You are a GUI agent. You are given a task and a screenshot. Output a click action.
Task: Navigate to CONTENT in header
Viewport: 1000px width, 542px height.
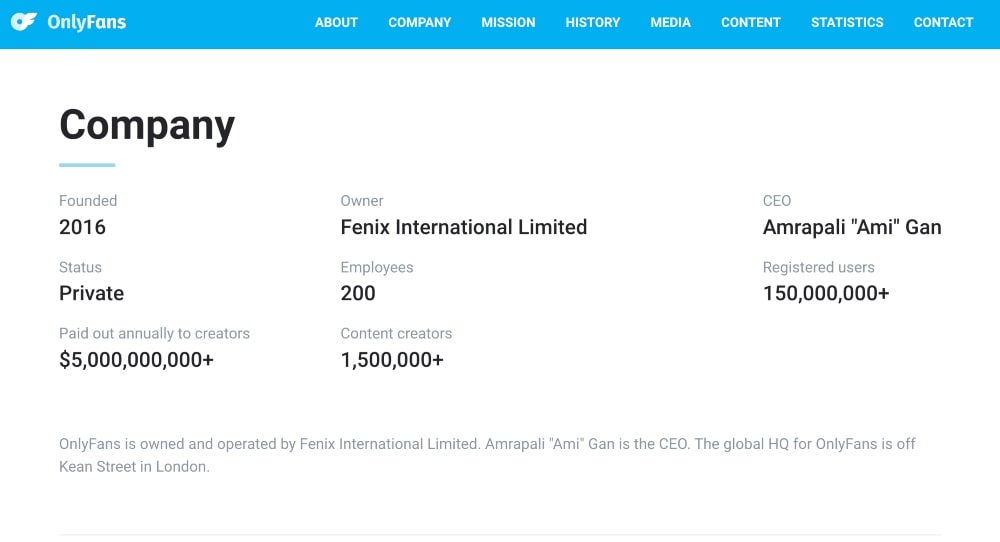751,22
